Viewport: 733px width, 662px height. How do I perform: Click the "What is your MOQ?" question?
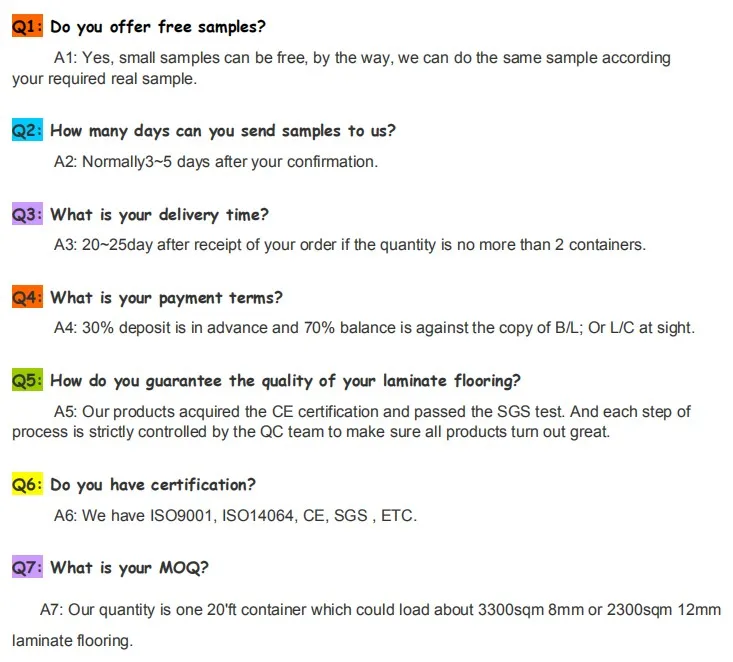[130, 568]
